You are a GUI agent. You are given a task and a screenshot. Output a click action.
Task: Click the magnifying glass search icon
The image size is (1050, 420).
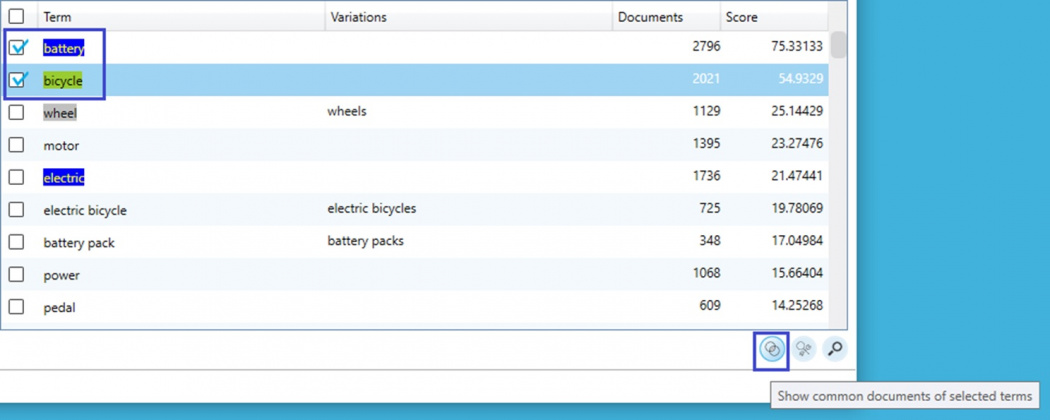pos(834,349)
